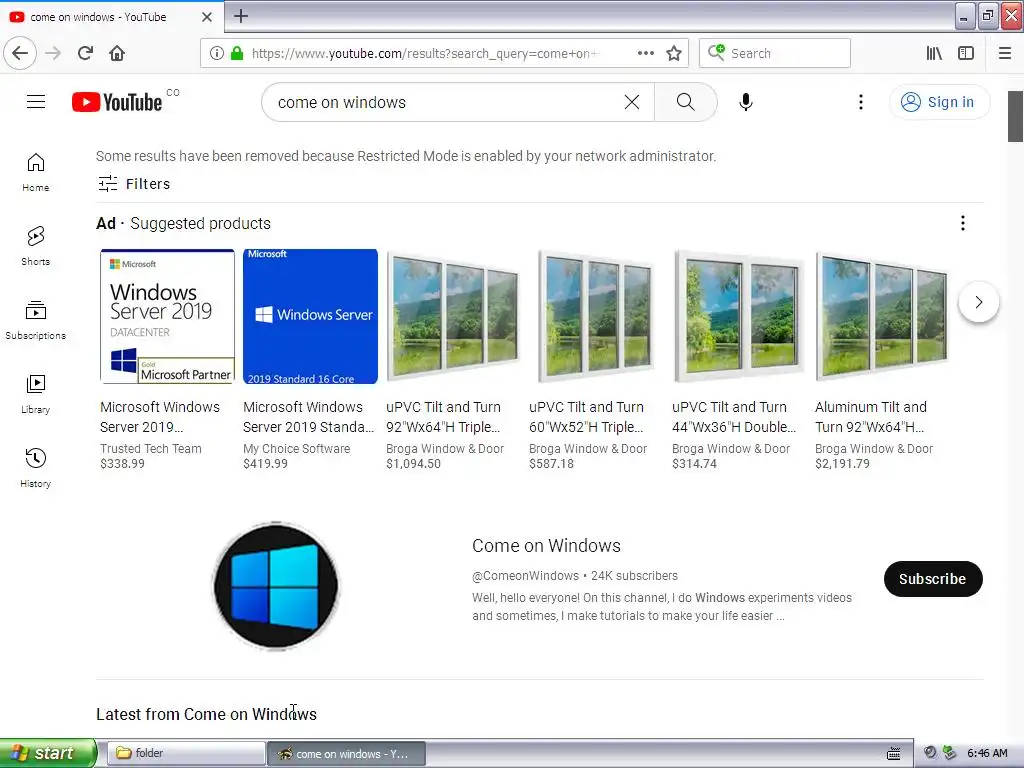This screenshot has width=1024, height=768.
Task: Click the 'Latest from Come on Windows' heading
Action: (206, 714)
